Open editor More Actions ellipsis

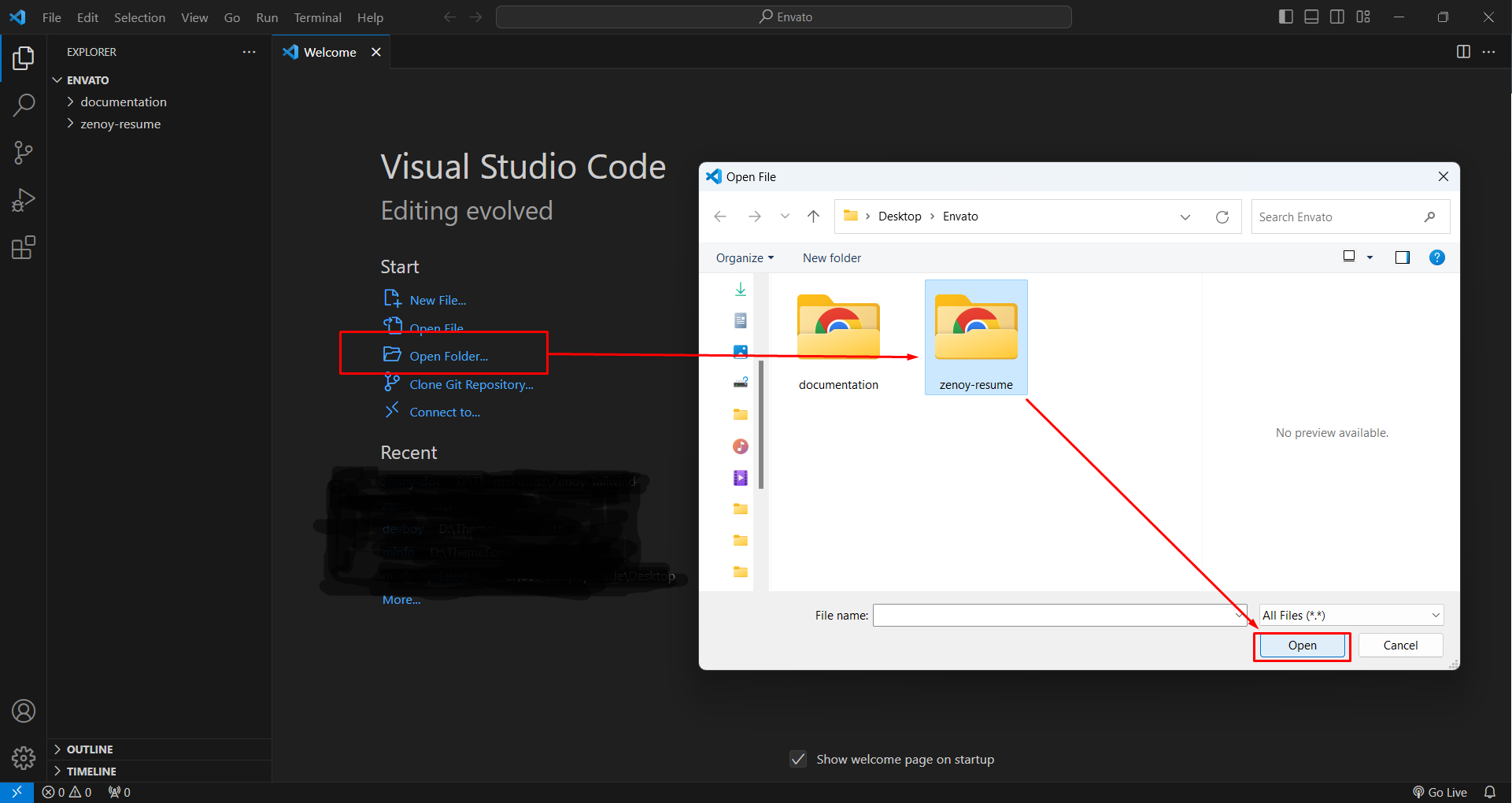1489,52
